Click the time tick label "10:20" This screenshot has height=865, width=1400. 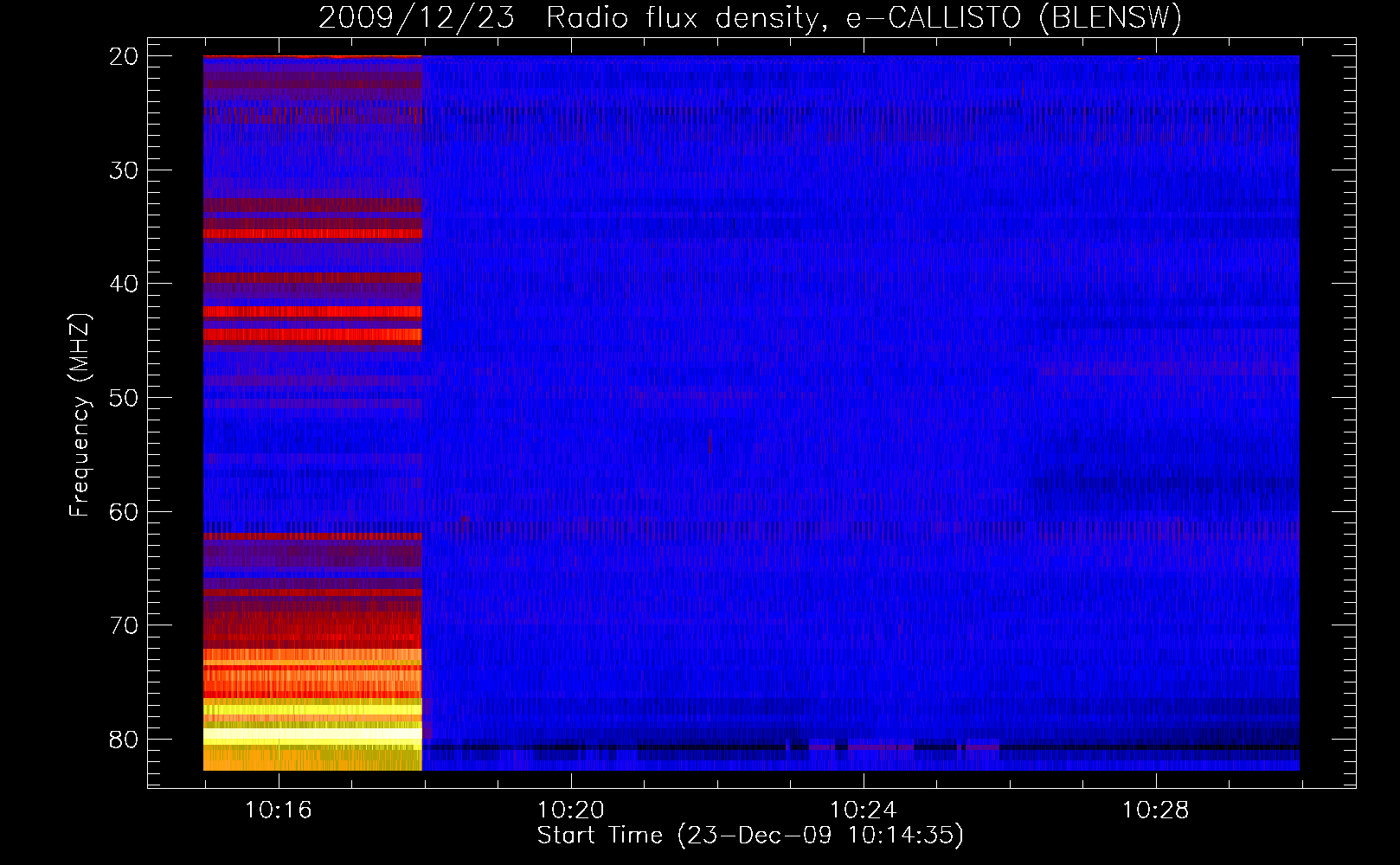(570, 810)
